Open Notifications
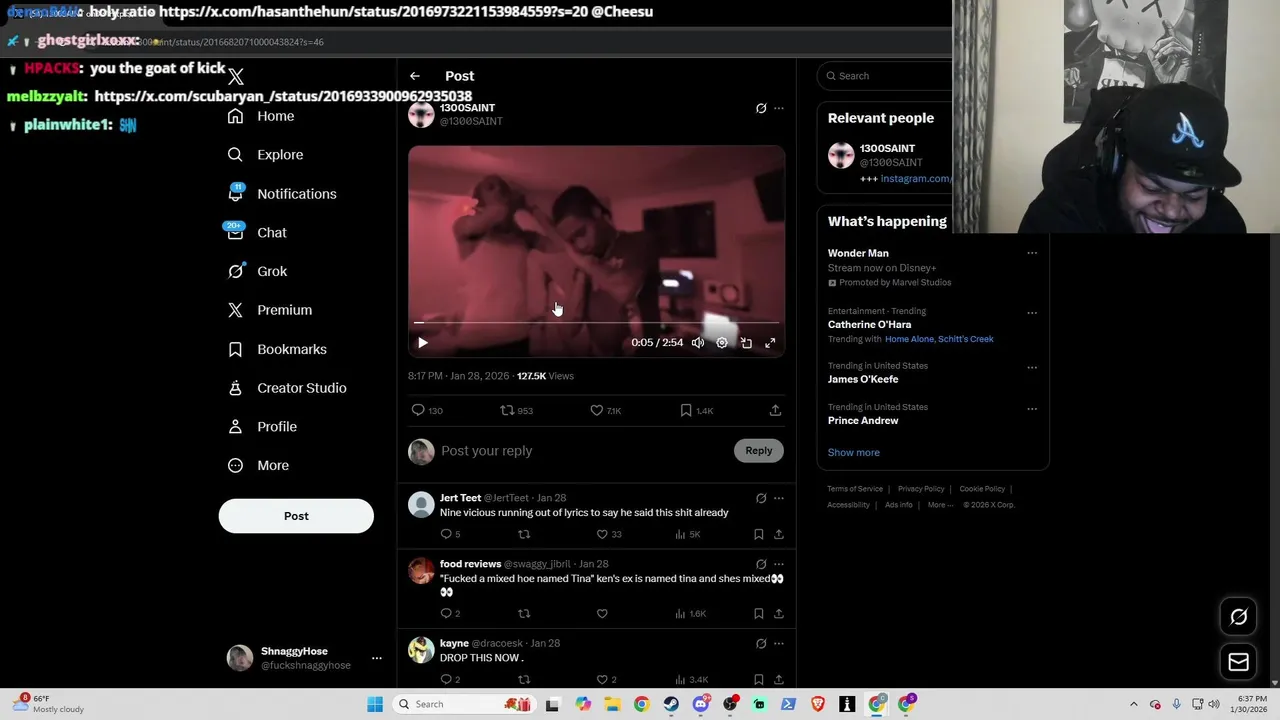This screenshot has height=720, width=1280. click(x=282, y=194)
